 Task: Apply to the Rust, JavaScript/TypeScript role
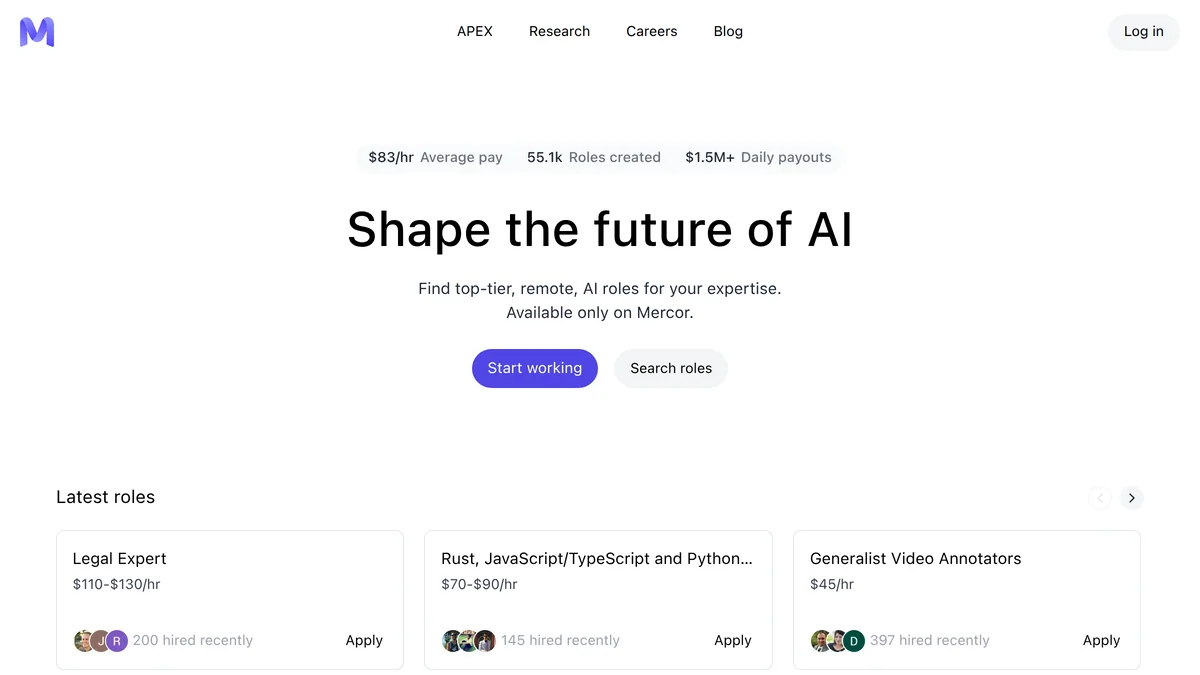(x=733, y=640)
